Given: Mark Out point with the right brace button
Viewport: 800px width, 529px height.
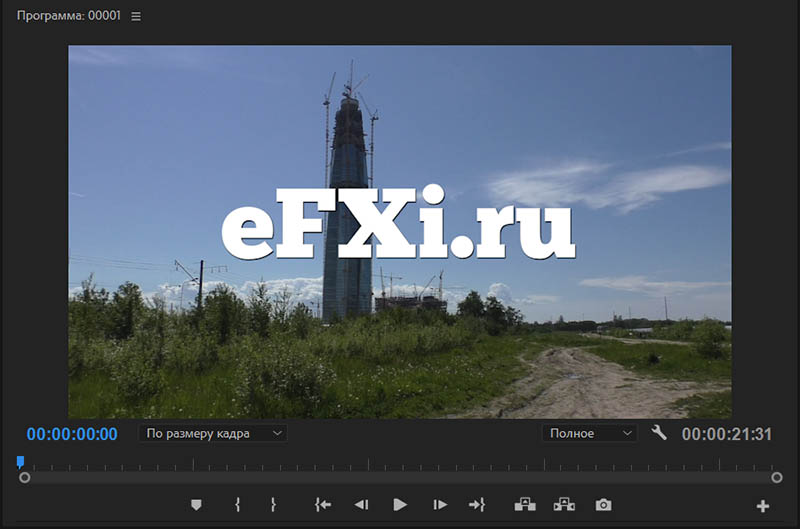Looking at the screenshot, I should pos(273,505).
